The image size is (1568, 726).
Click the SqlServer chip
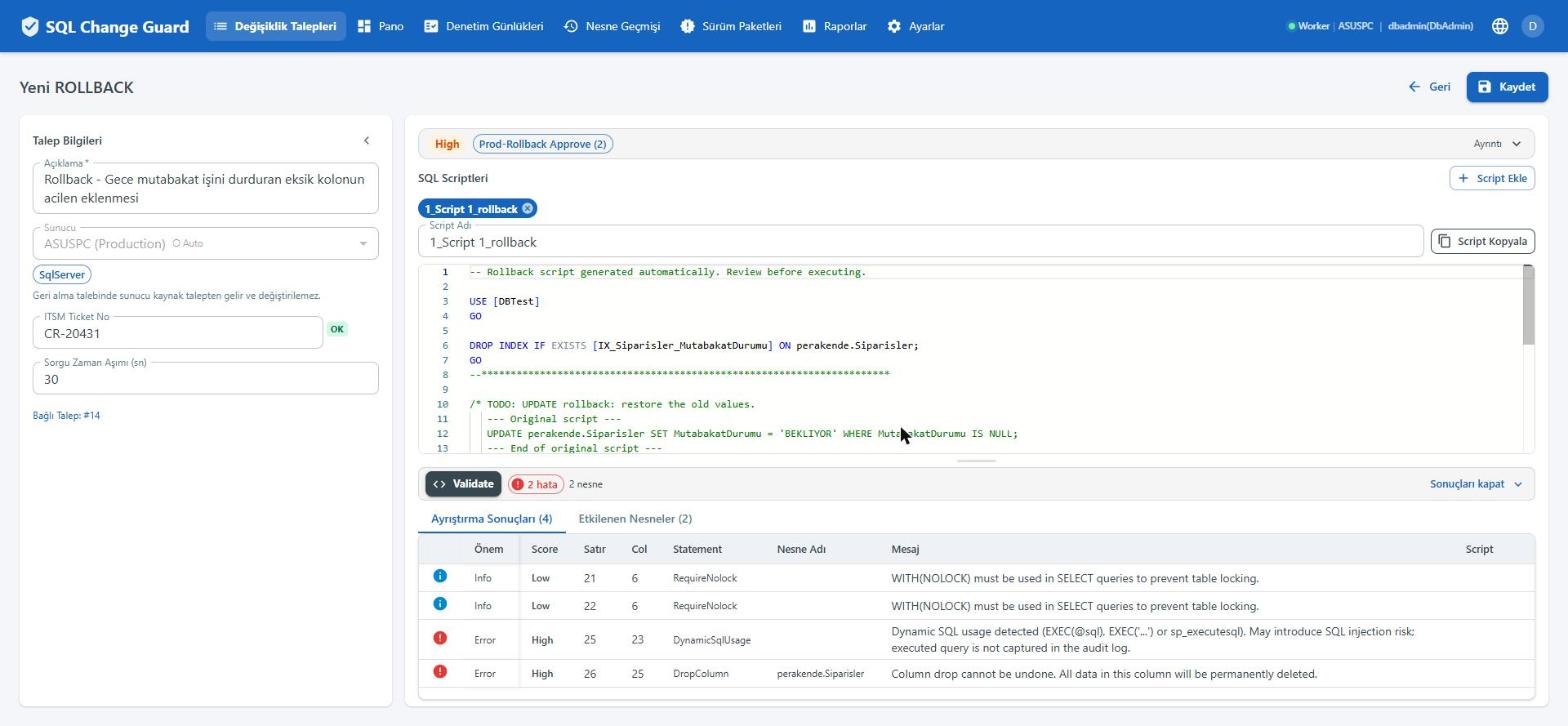point(62,275)
